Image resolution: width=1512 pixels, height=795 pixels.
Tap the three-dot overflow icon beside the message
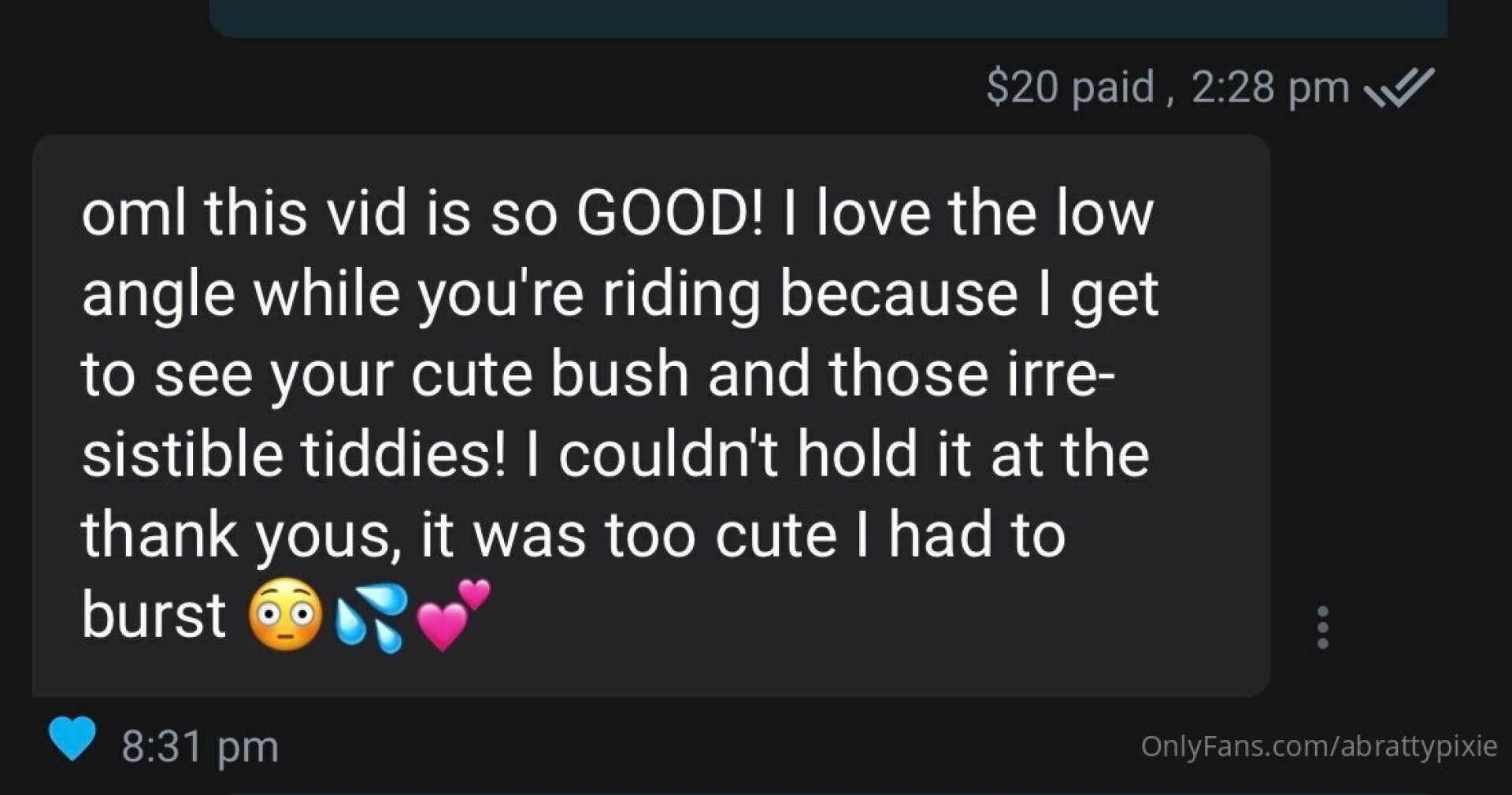tap(1321, 626)
